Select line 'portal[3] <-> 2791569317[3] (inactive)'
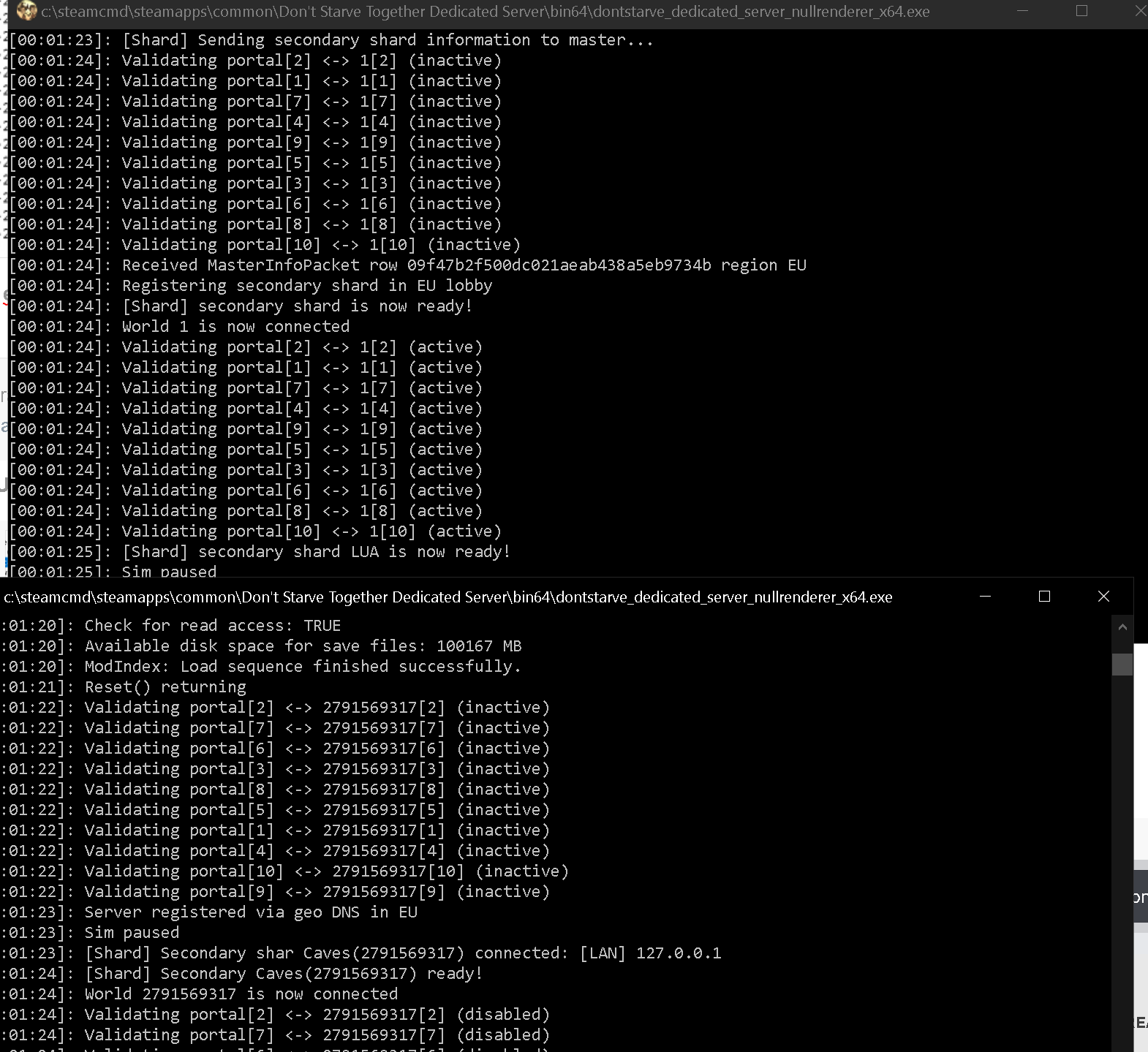Image resolution: width=1148 pixels, height=1052 pixels. coord(275,769)
